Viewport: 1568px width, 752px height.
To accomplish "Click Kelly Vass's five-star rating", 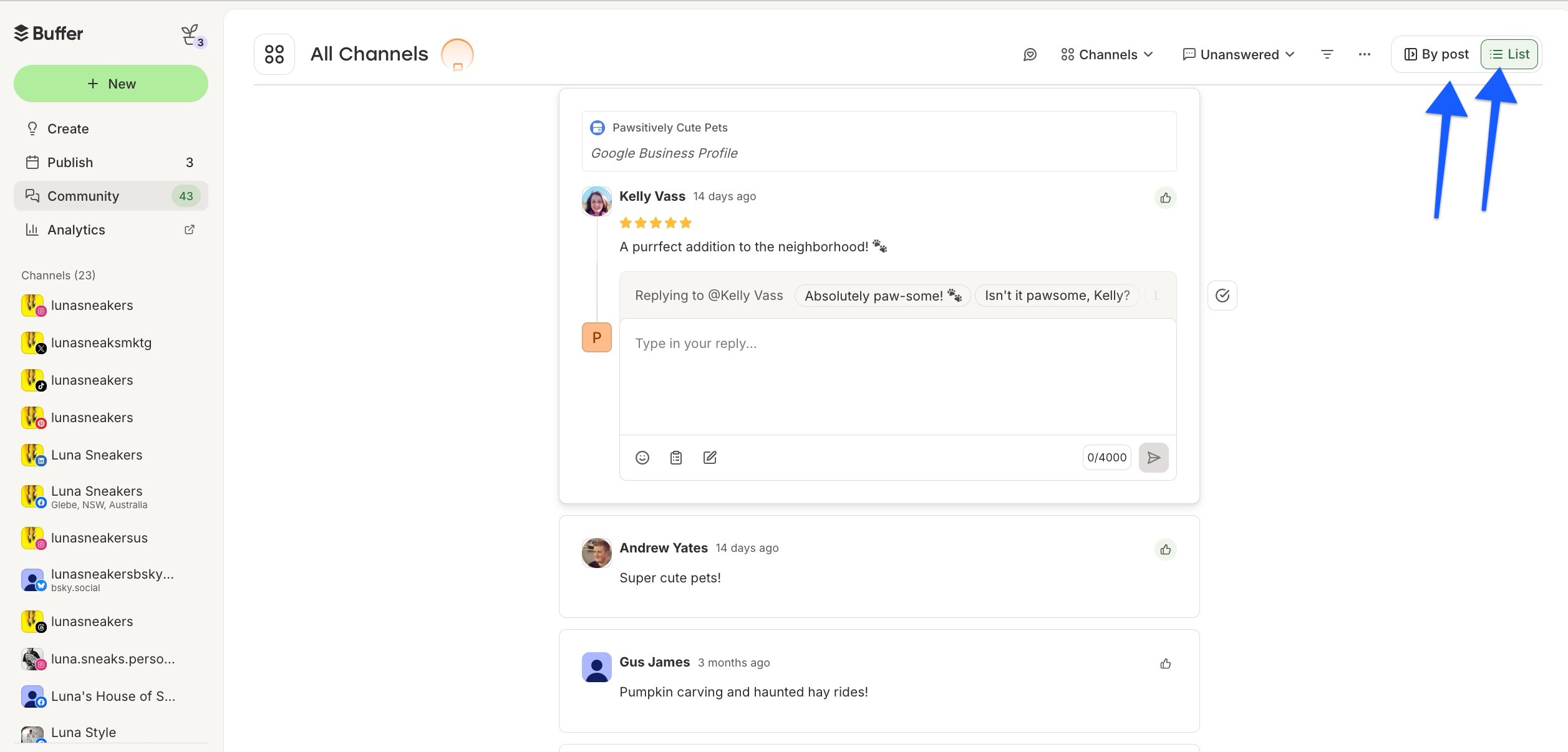I will tap(656, 223).
